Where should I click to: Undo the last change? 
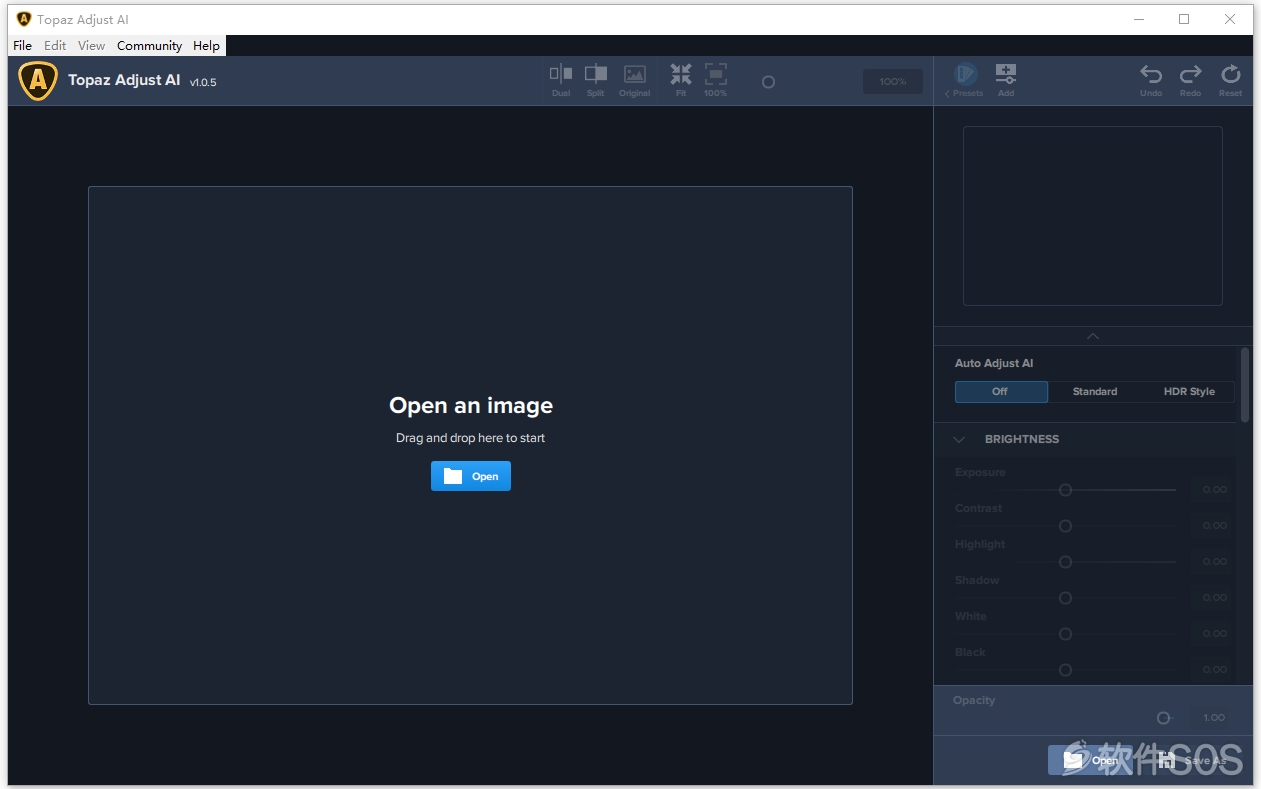pos(1152,80)
